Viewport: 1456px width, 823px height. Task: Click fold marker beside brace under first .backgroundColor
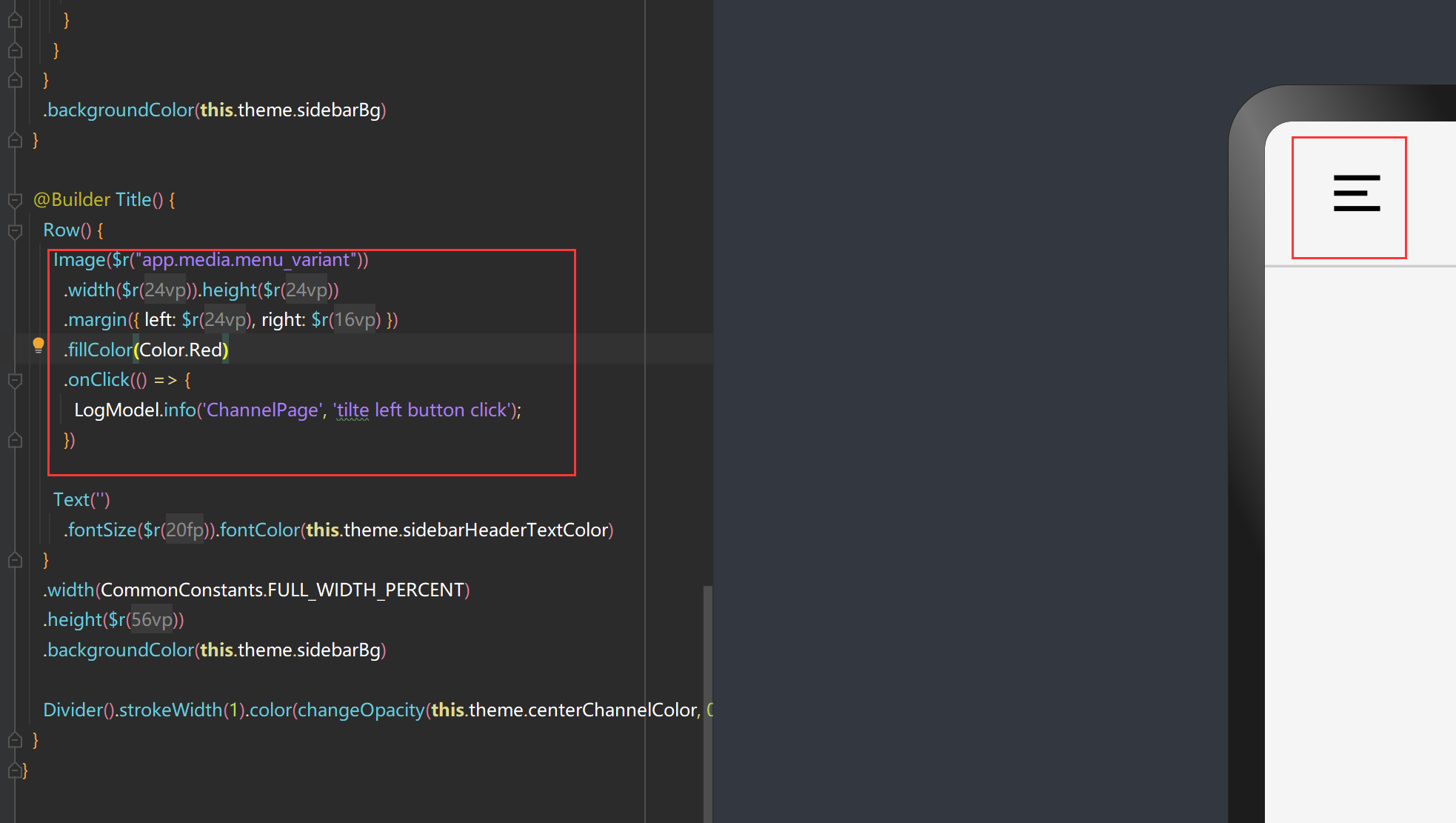coord(15,139)
